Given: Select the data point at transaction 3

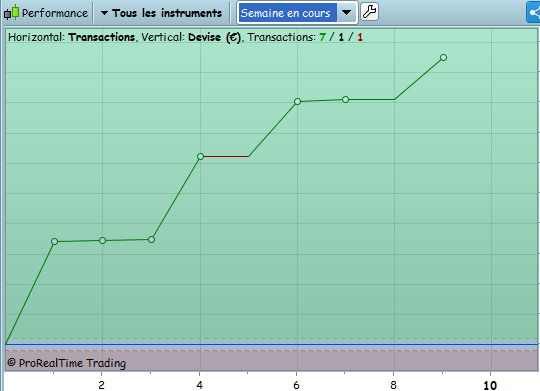Looking at the screenshot, I should point(151,239).
